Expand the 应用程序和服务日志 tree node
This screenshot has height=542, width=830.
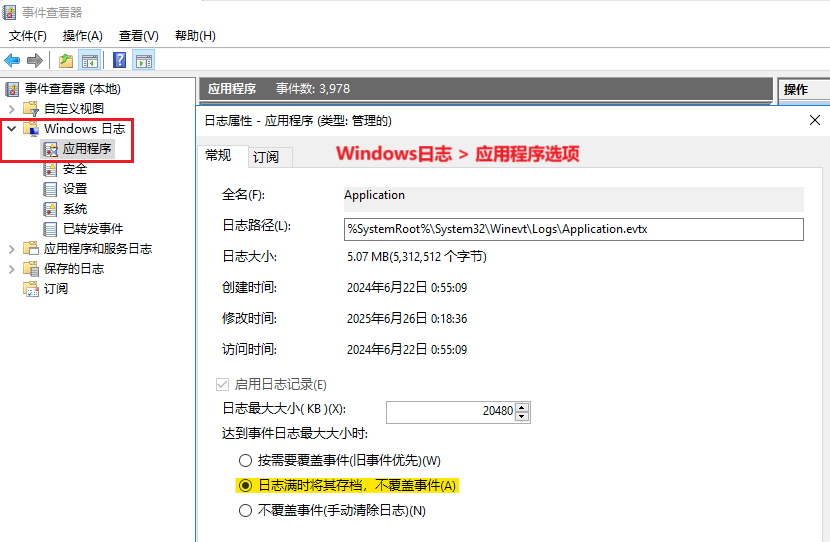coord(12,249)
